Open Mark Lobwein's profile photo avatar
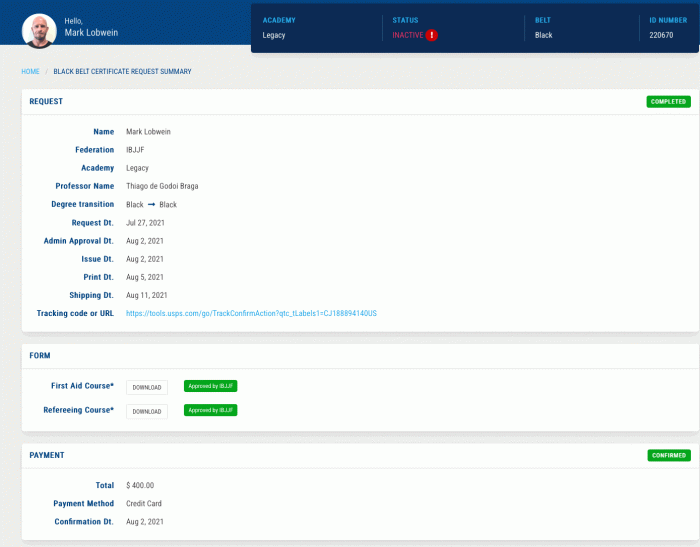Screen dimensions: 700x547 pyautogui.click(x=39, y=30)
